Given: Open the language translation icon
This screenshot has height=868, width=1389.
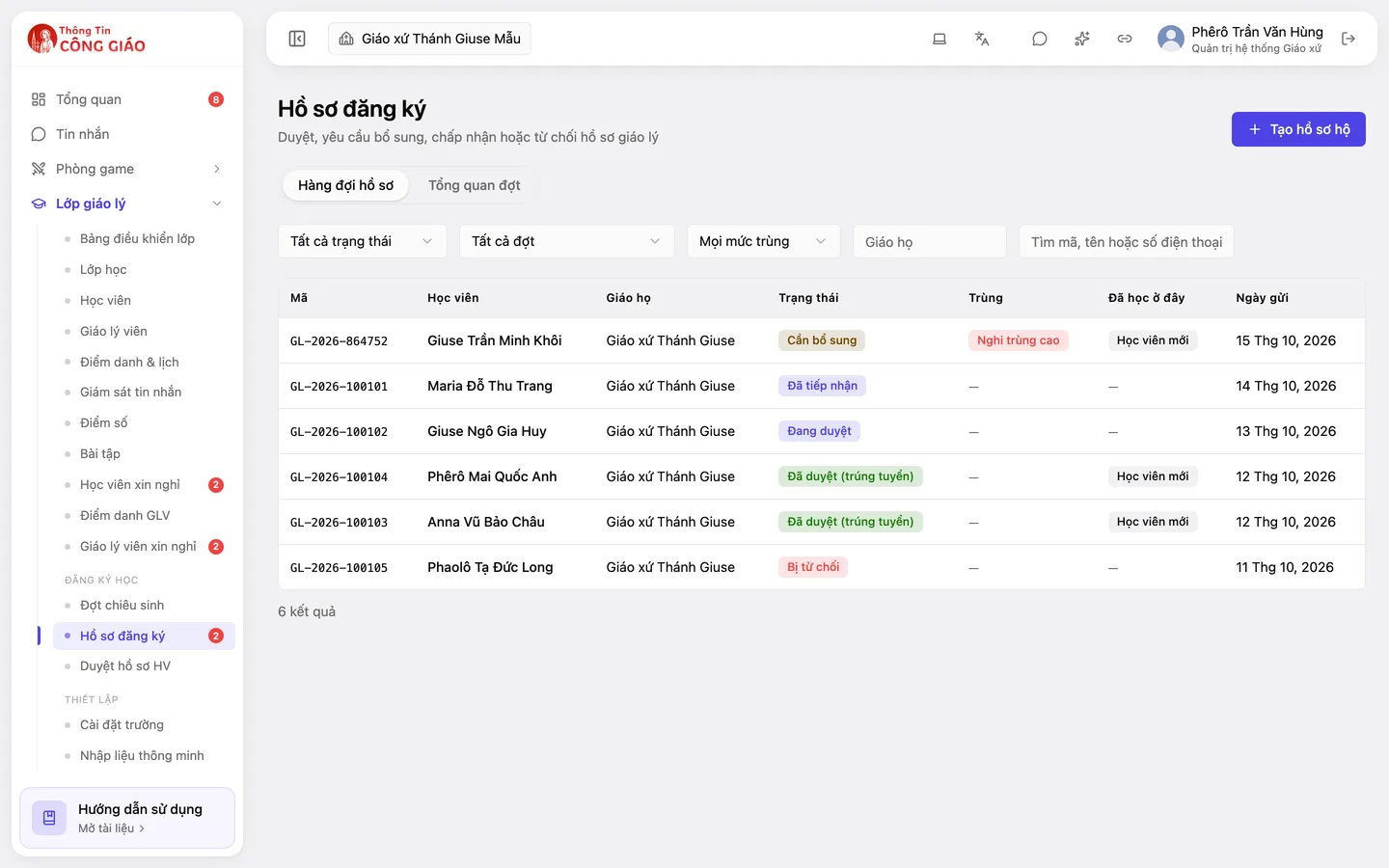Looking at the screenshot, I should click(x=982, y=39).
